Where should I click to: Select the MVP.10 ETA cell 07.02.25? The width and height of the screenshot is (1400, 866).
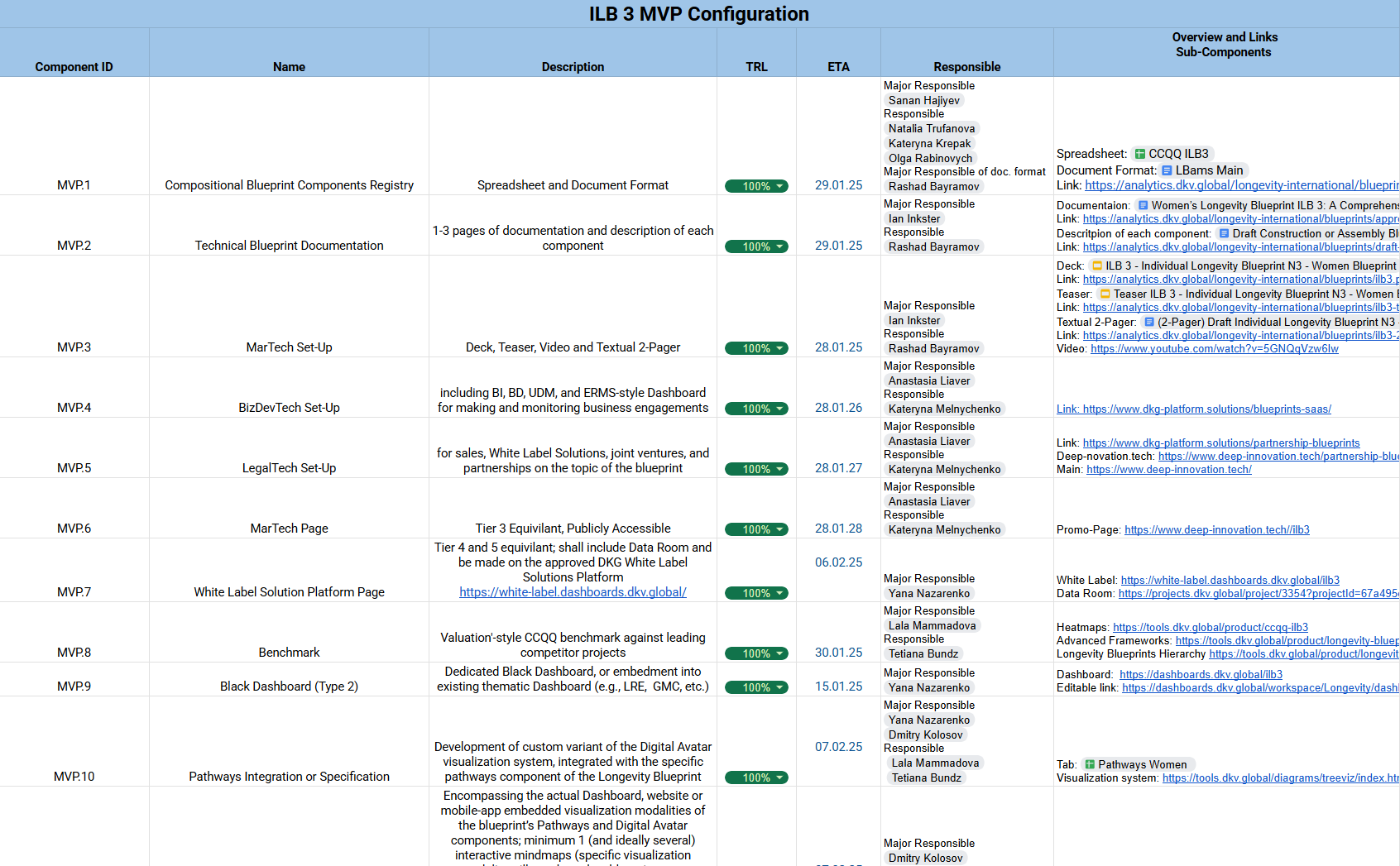838,747
